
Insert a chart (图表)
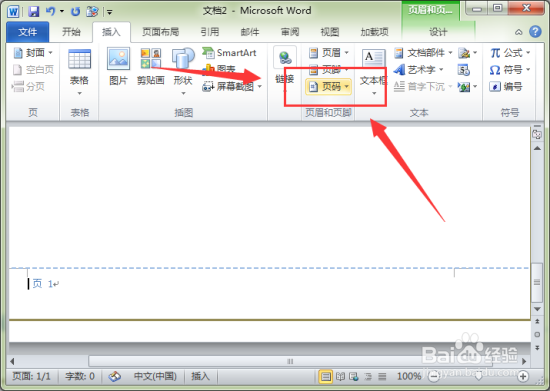pyautogui.click(x=219, y=69)
